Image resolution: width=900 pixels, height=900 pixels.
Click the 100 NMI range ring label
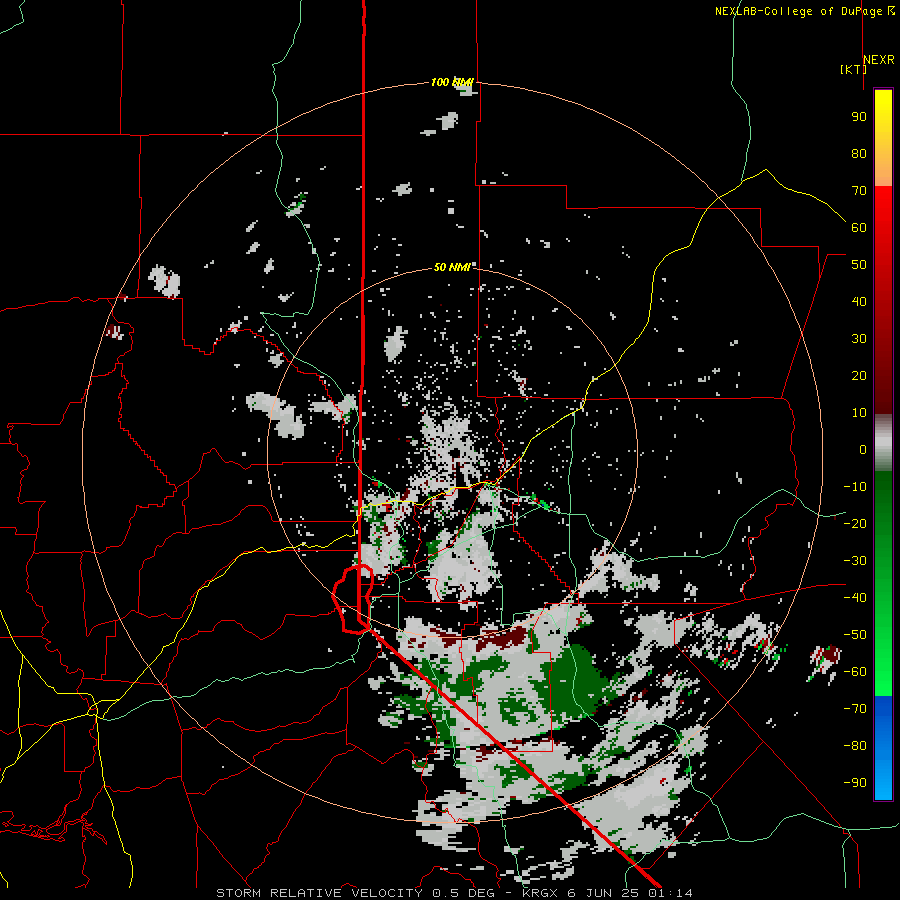pos(452,82)
